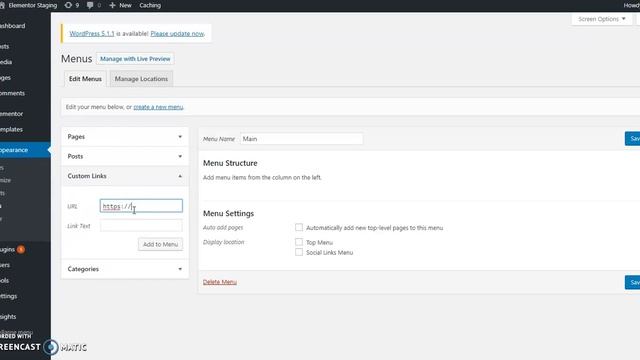Open the updates icon showing 9
Screen dimensions: 640x360
pos(72,5)
